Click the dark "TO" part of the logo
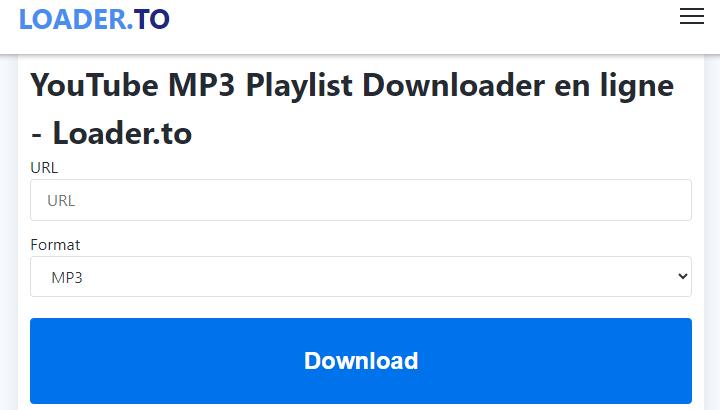 coord(152,19)
